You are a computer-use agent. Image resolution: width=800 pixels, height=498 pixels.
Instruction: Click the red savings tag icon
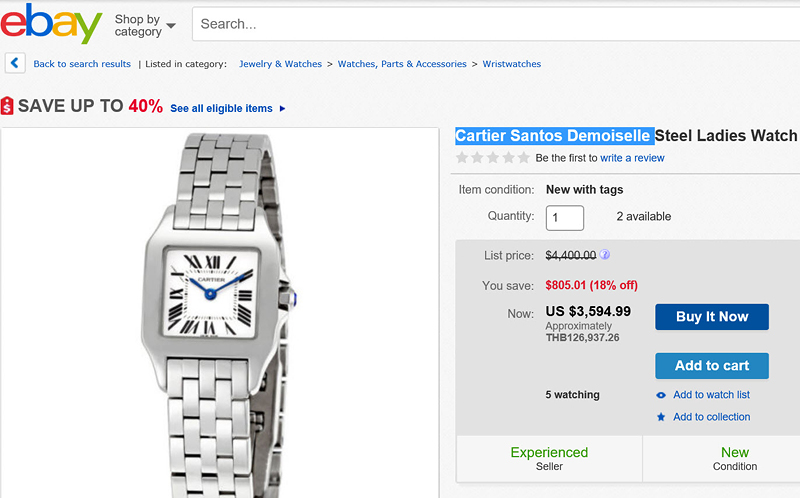pyautogui.click(x=7, y=106)
